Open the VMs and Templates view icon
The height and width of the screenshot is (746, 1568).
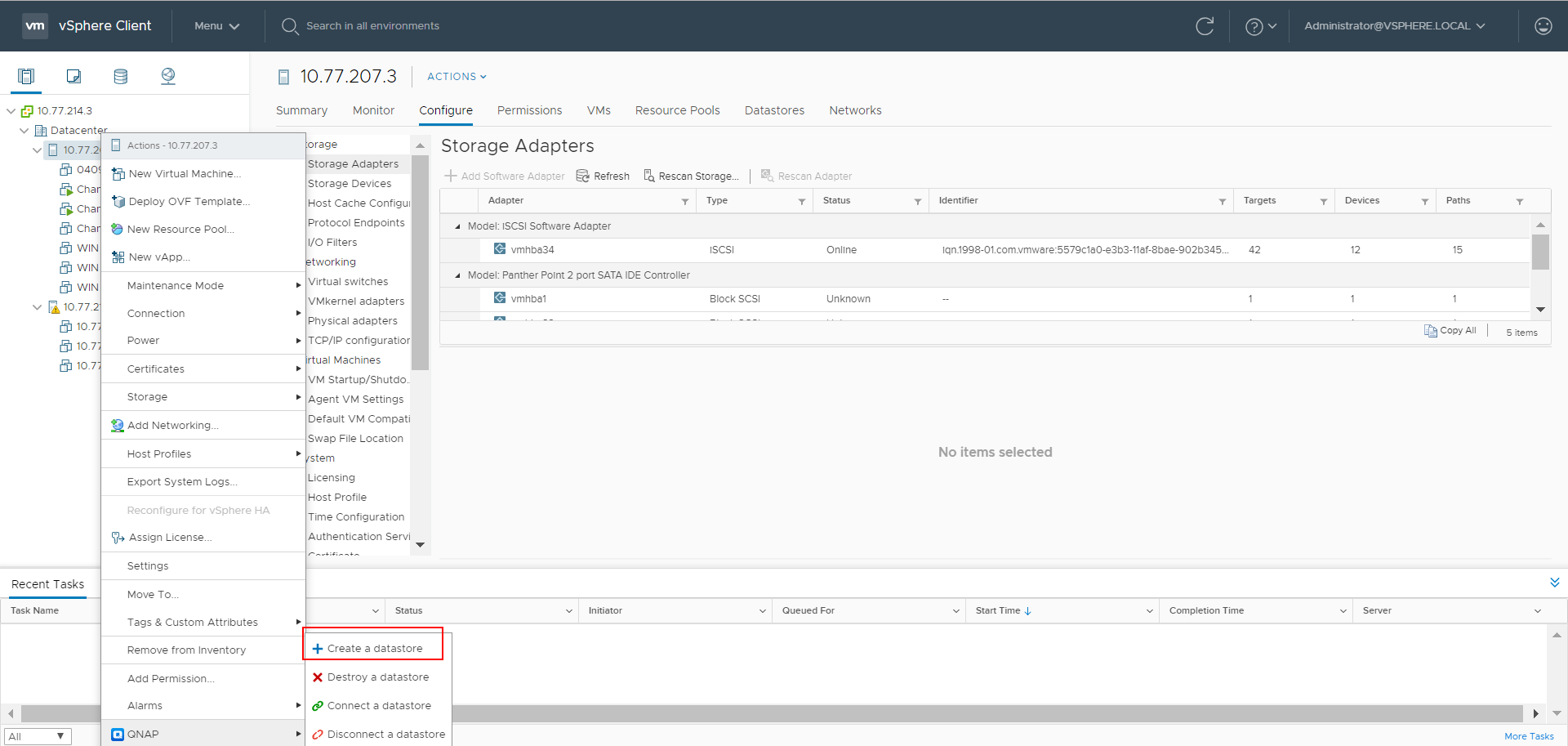[73, 77]
